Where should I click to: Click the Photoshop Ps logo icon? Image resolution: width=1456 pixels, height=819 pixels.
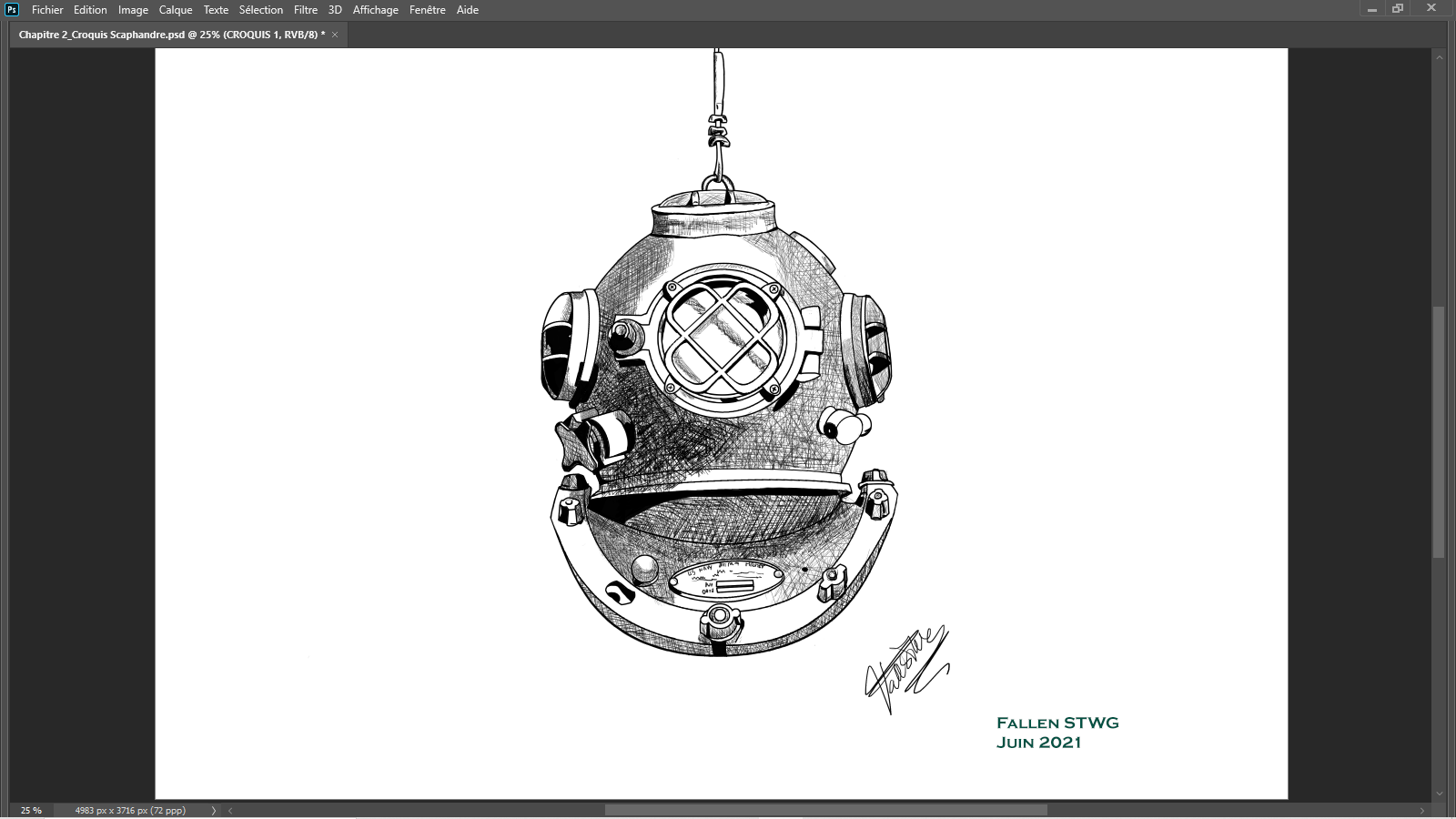pos(12,10)
